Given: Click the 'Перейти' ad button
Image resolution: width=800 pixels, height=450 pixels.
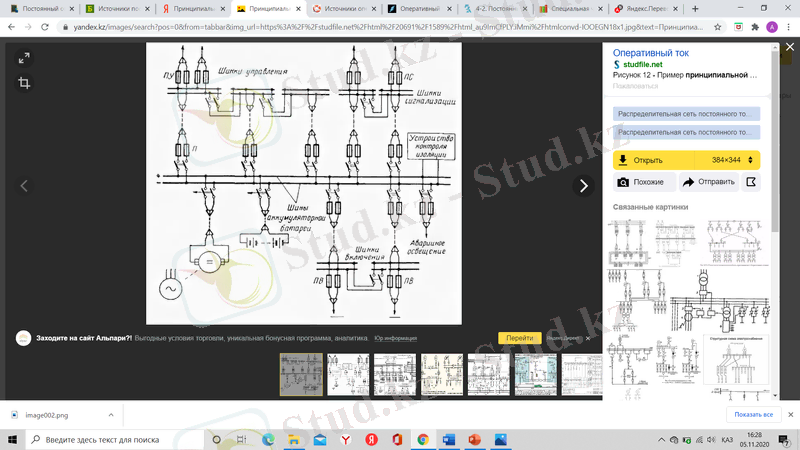Looking at the screenshot, I should (x=519, y=338).
